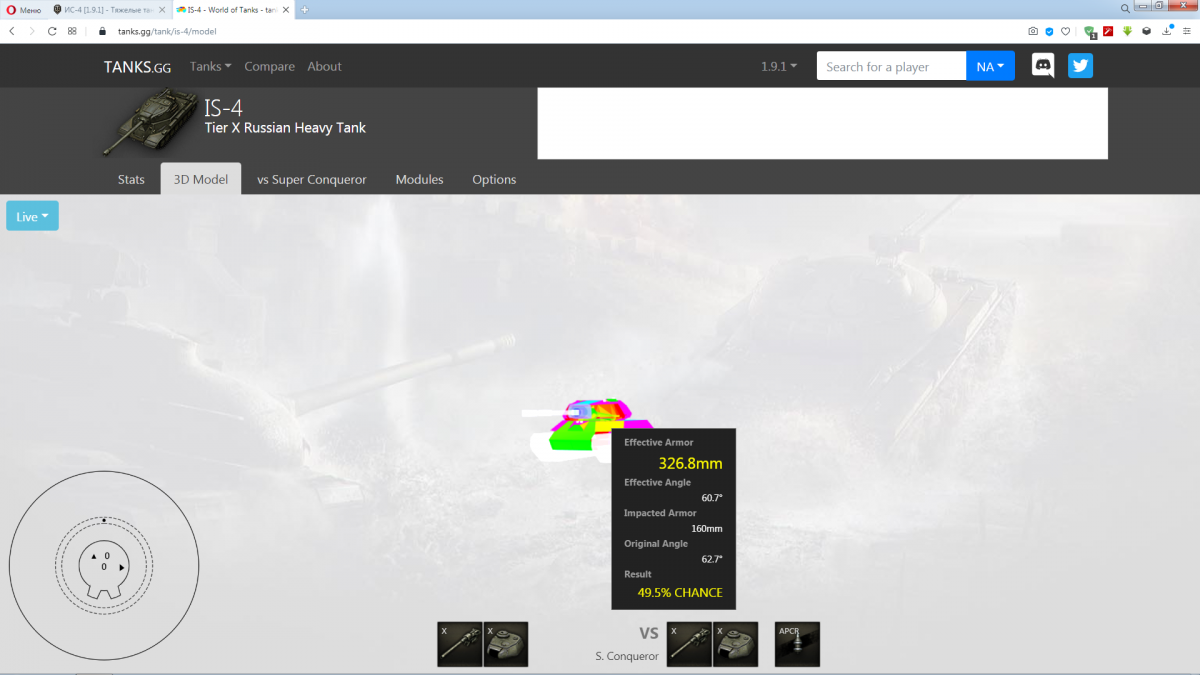Viewport: 1200px width, 675px height.
Task: Click the up arrow in turret angle widget
Action: [x=94, y=555]
